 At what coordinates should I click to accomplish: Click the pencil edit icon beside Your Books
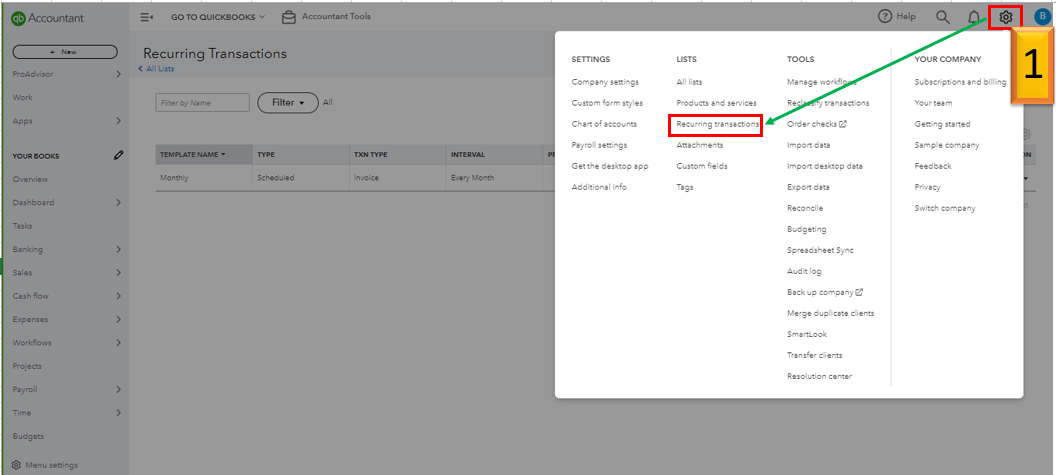119,156
